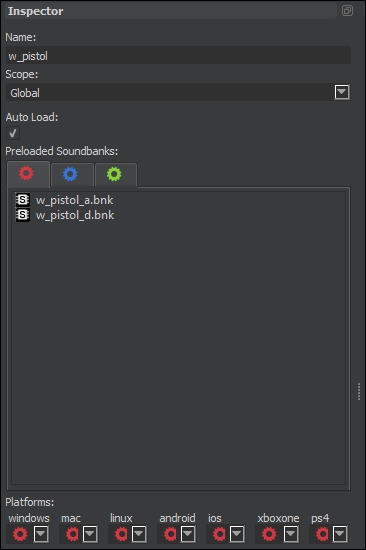
Task: Click the red gear under linux platform
Action: click(x=121, y=534)
